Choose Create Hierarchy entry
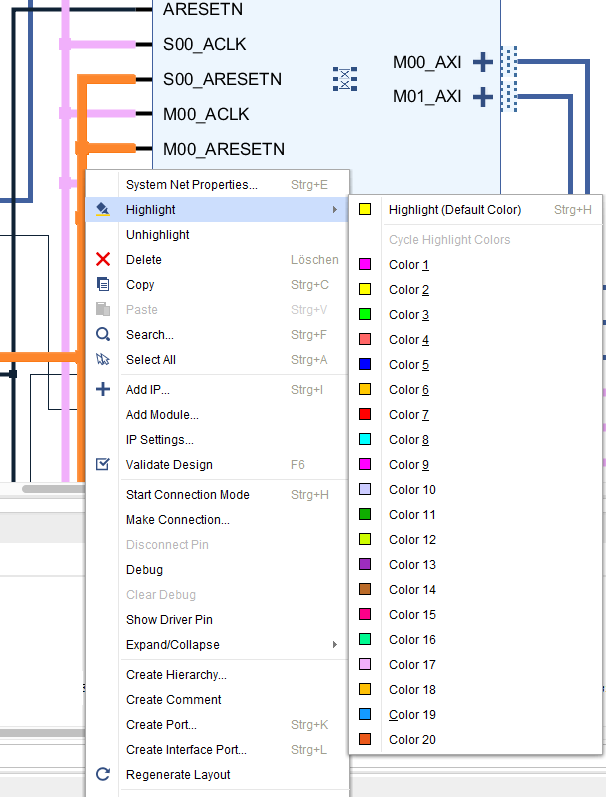 (218, 675)
